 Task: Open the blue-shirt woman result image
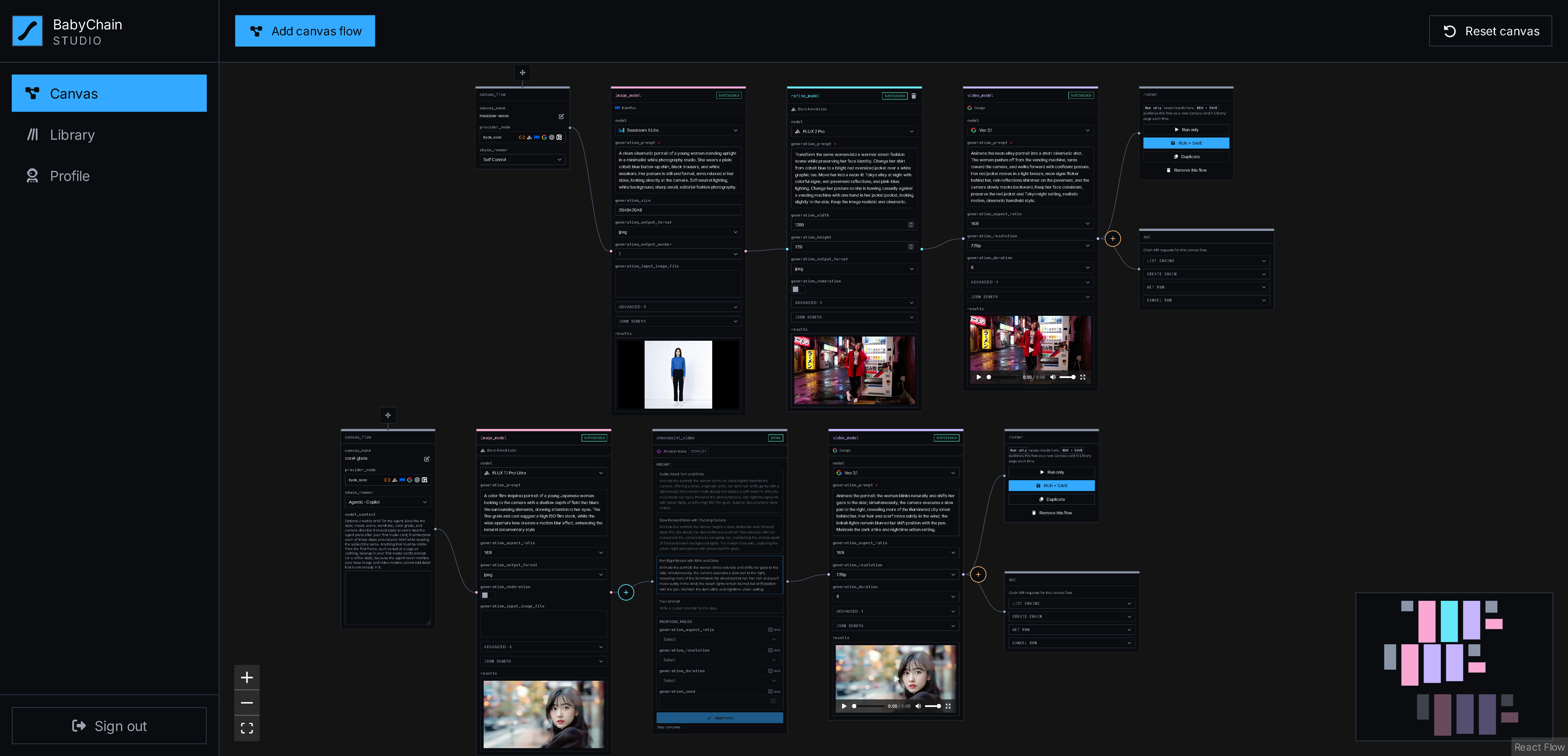click(678, 374)
